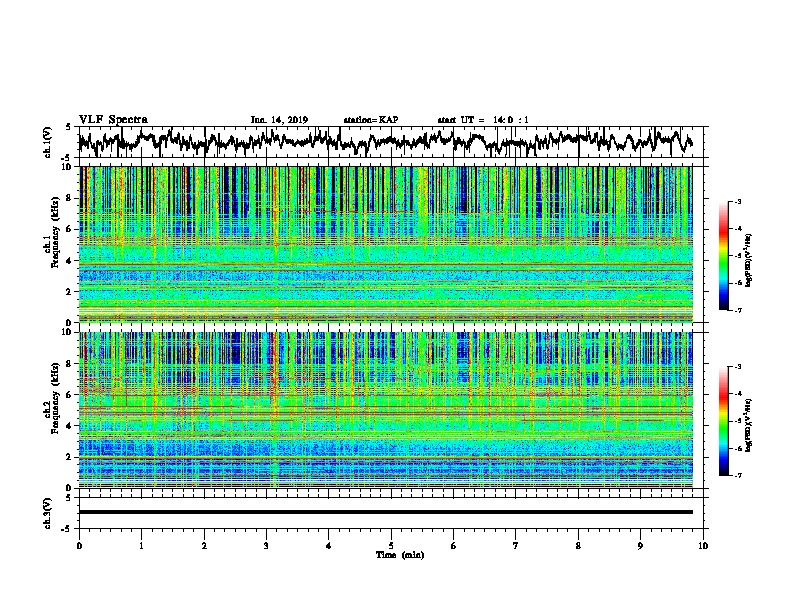Click the "-3" tick on ch.1 colorbar
The image size is (792, 612).
(x=738, y=202)
